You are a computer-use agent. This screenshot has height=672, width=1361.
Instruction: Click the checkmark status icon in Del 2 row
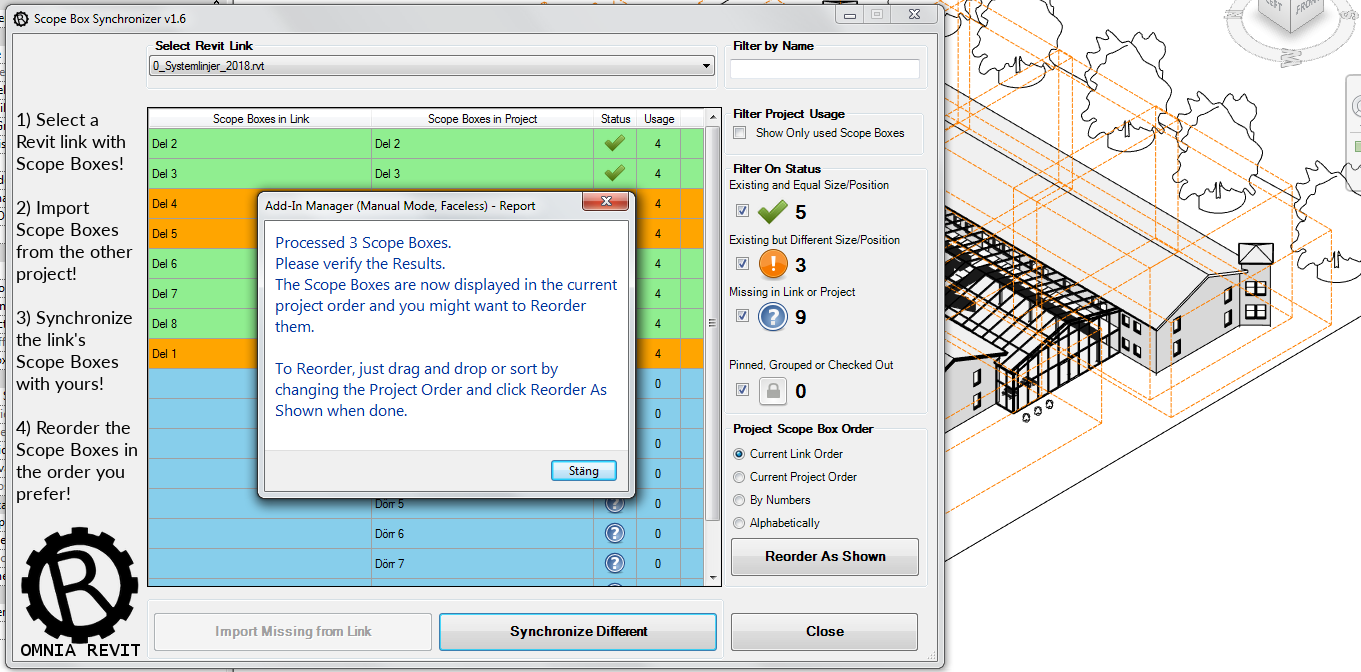point(613,143)
